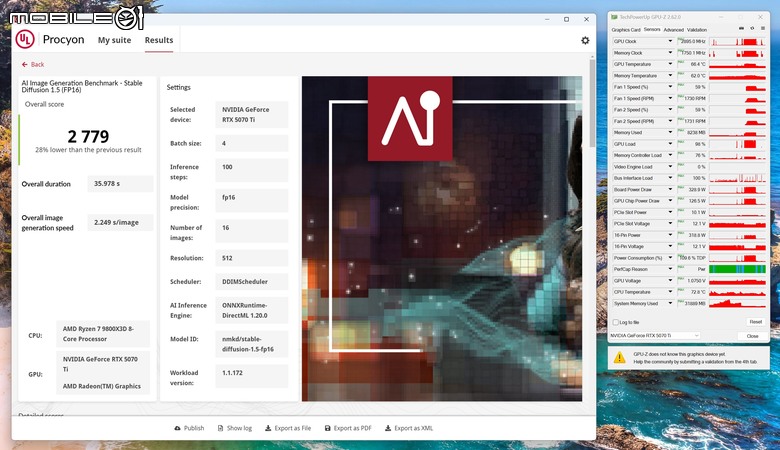Click the generated AI image preview
780x450 pixels.
click(x=442, y=239)
